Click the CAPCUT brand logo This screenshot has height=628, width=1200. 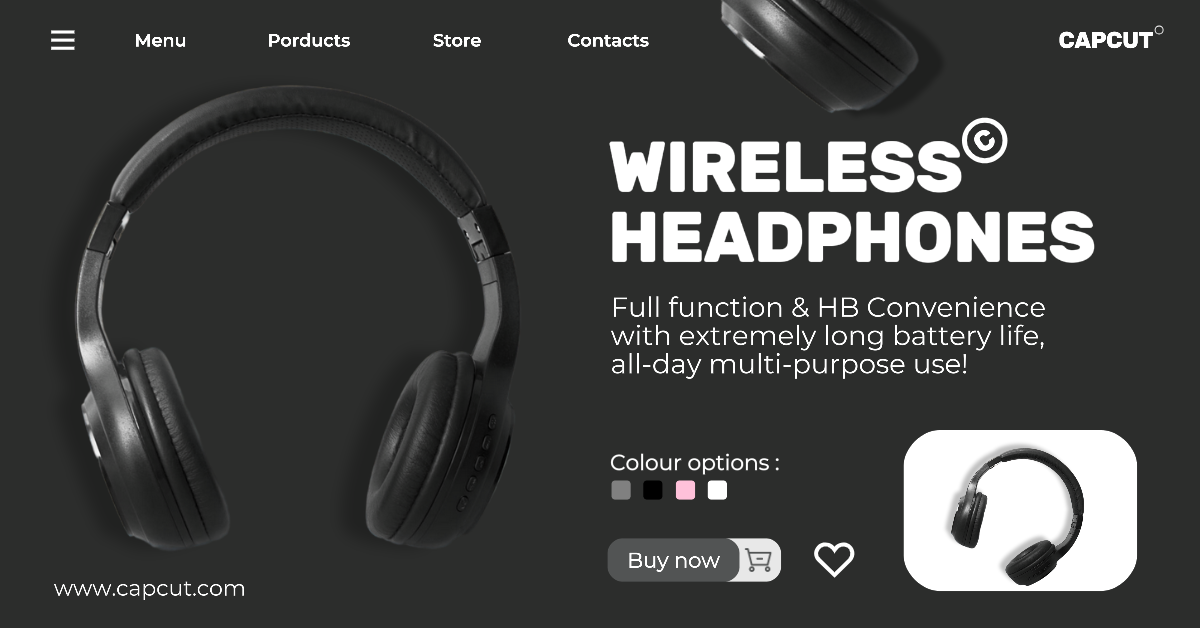click(1105, 40)
